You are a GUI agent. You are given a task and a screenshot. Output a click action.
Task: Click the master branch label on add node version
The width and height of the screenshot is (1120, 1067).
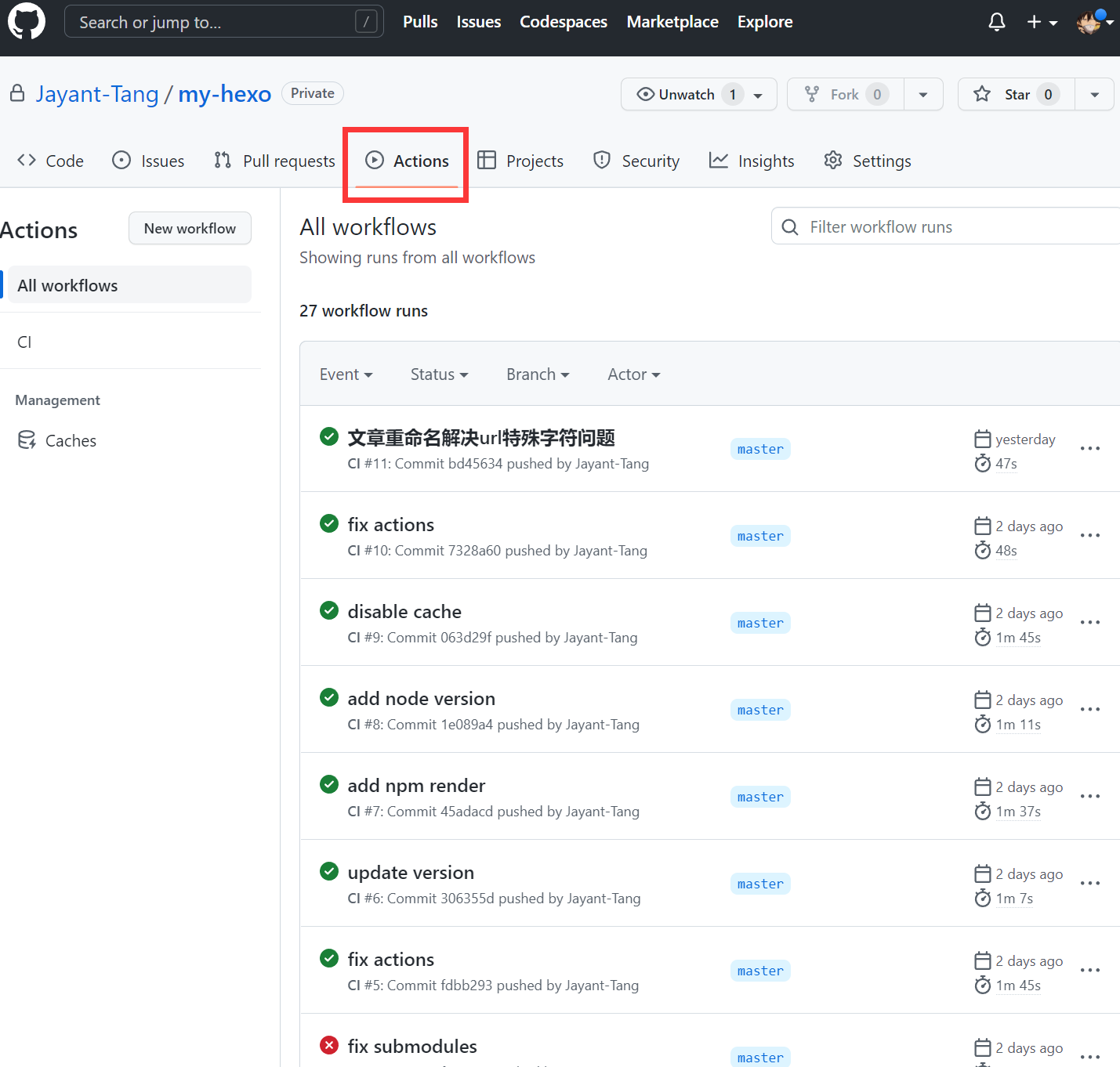760,710
